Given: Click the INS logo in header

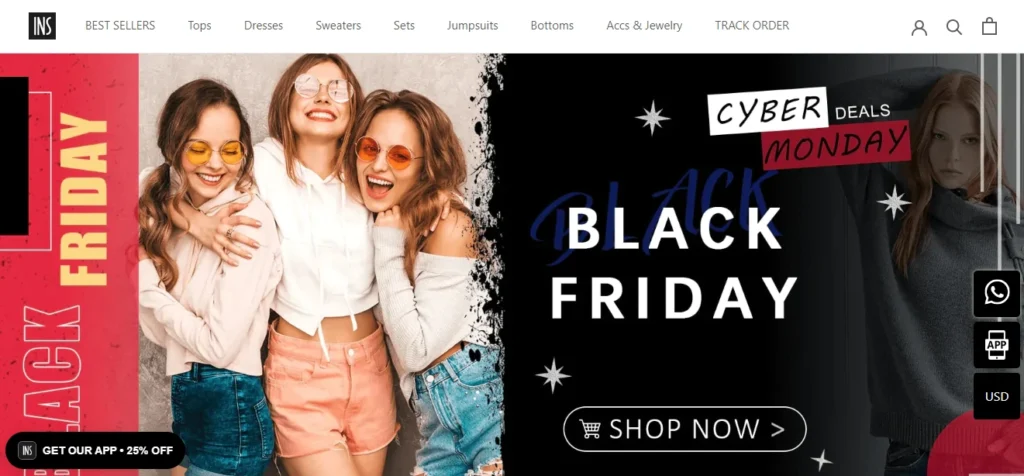Looking at the screenshot, I should click(42, 26).
